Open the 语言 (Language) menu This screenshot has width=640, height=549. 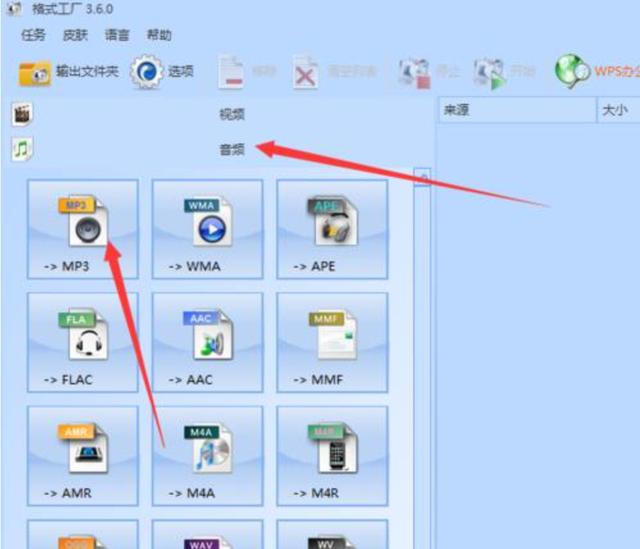click(x=117, y=35)
